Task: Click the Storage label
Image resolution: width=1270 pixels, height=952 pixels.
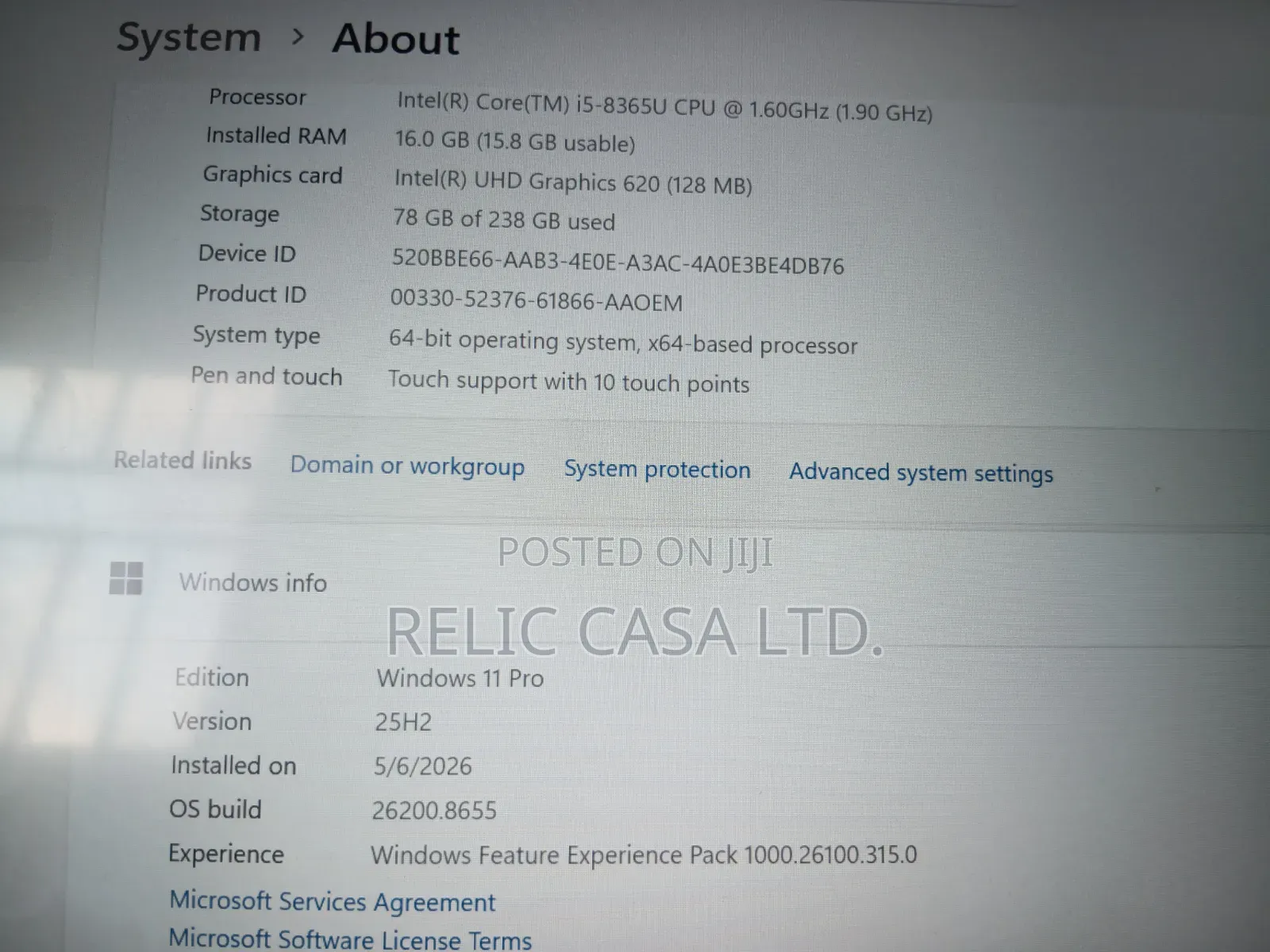Action: coord(240,213)
